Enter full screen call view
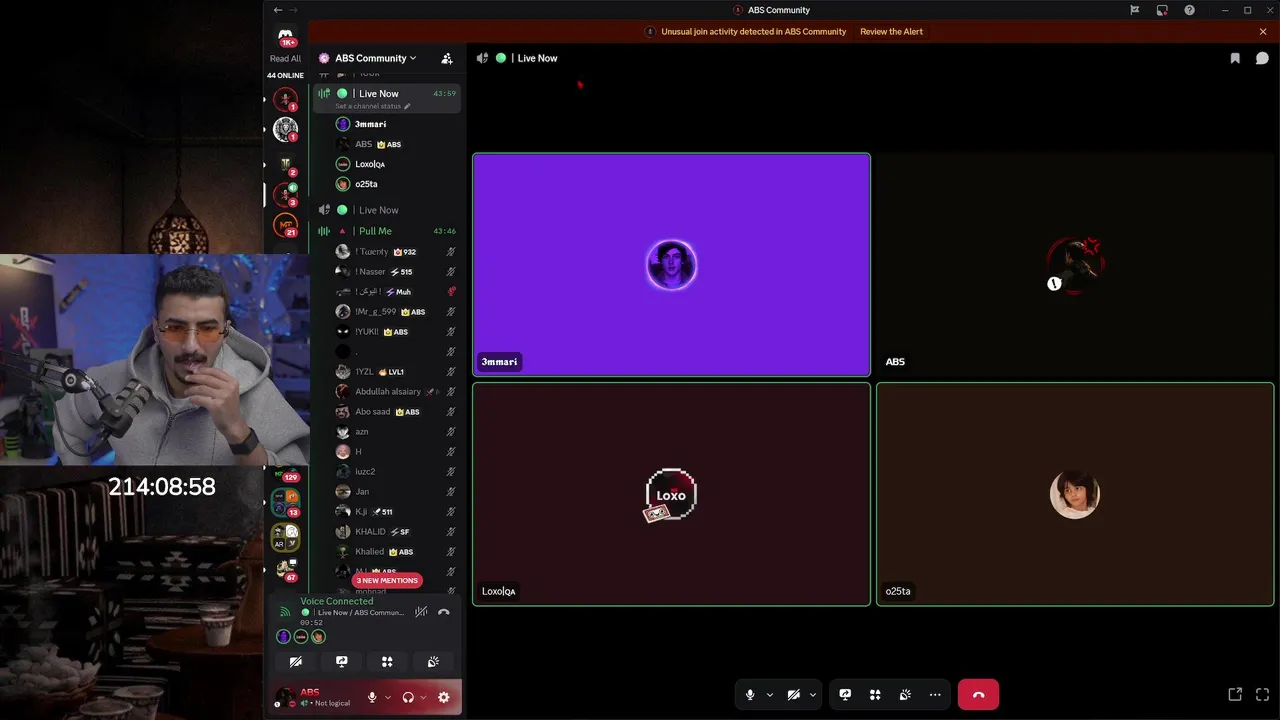The width and height of the screenshot is (1280, 720). click(1262, 695)
